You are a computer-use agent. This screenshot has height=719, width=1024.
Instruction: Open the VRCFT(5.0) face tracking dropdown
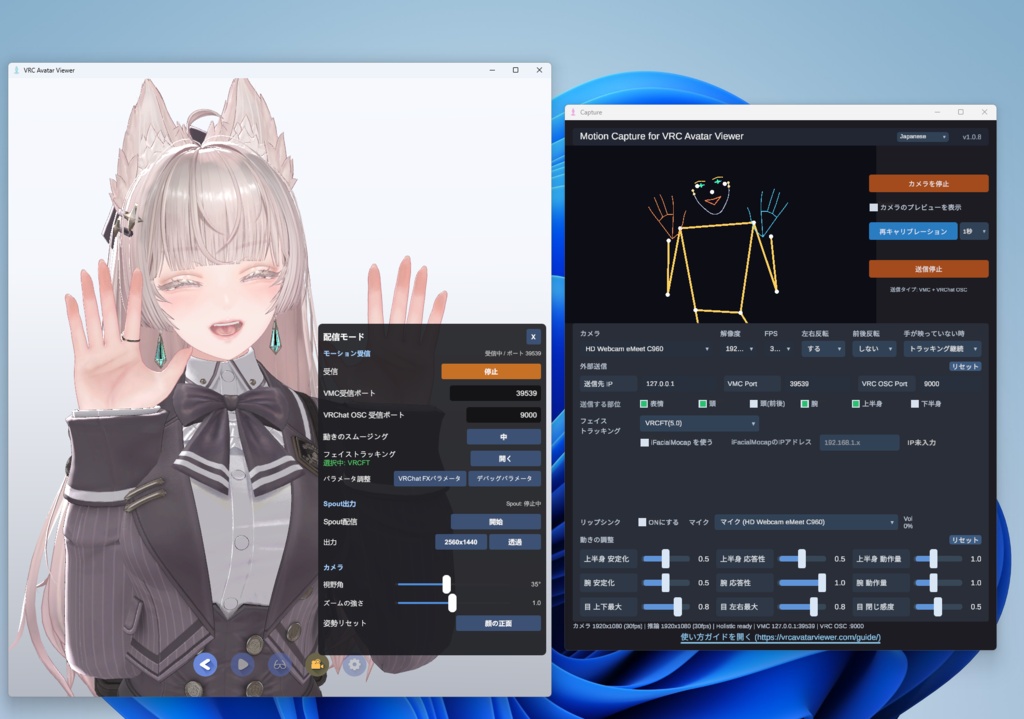(x=699, y=423)
